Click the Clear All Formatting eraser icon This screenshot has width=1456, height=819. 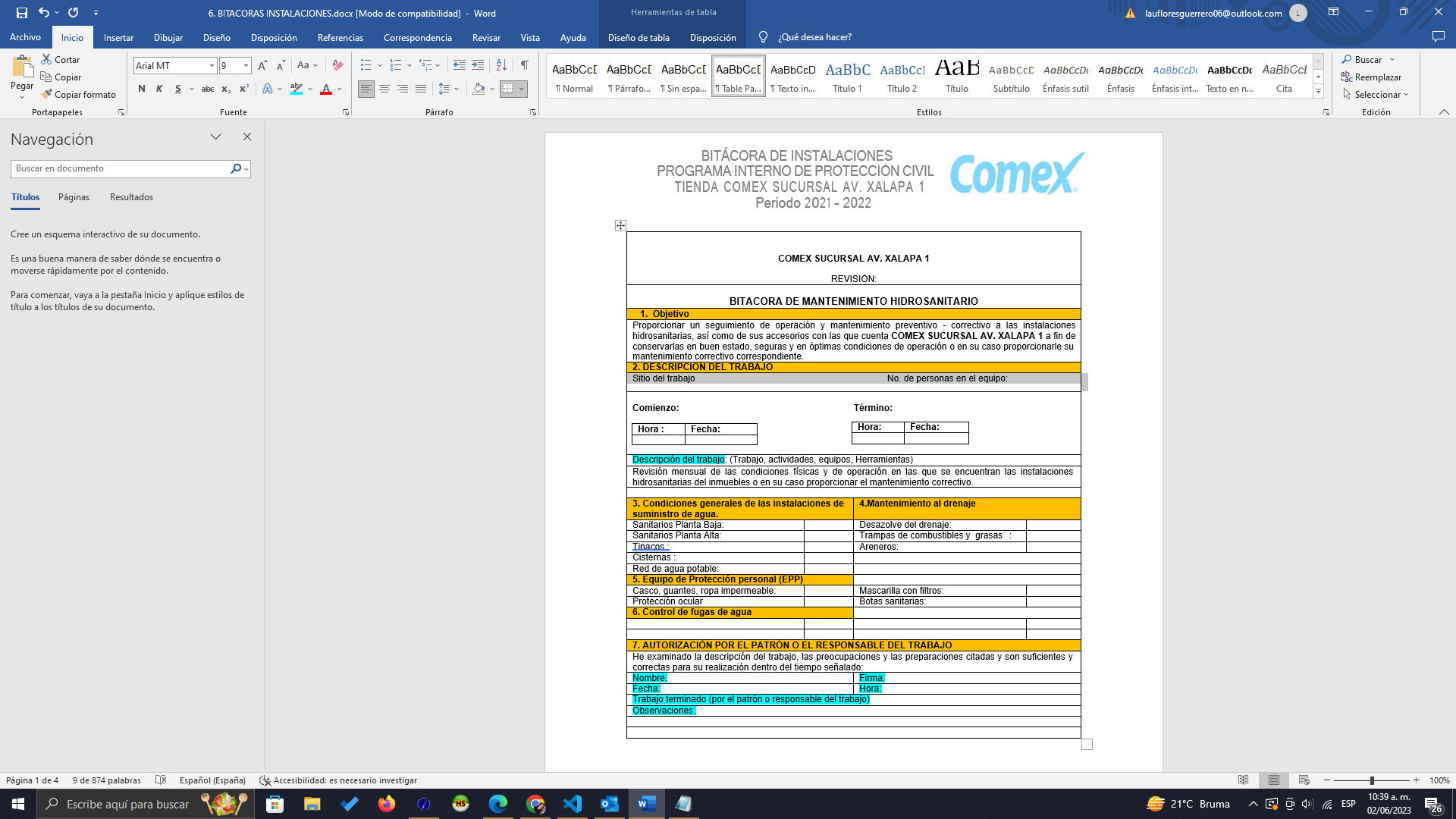click(x=338, y=66)
